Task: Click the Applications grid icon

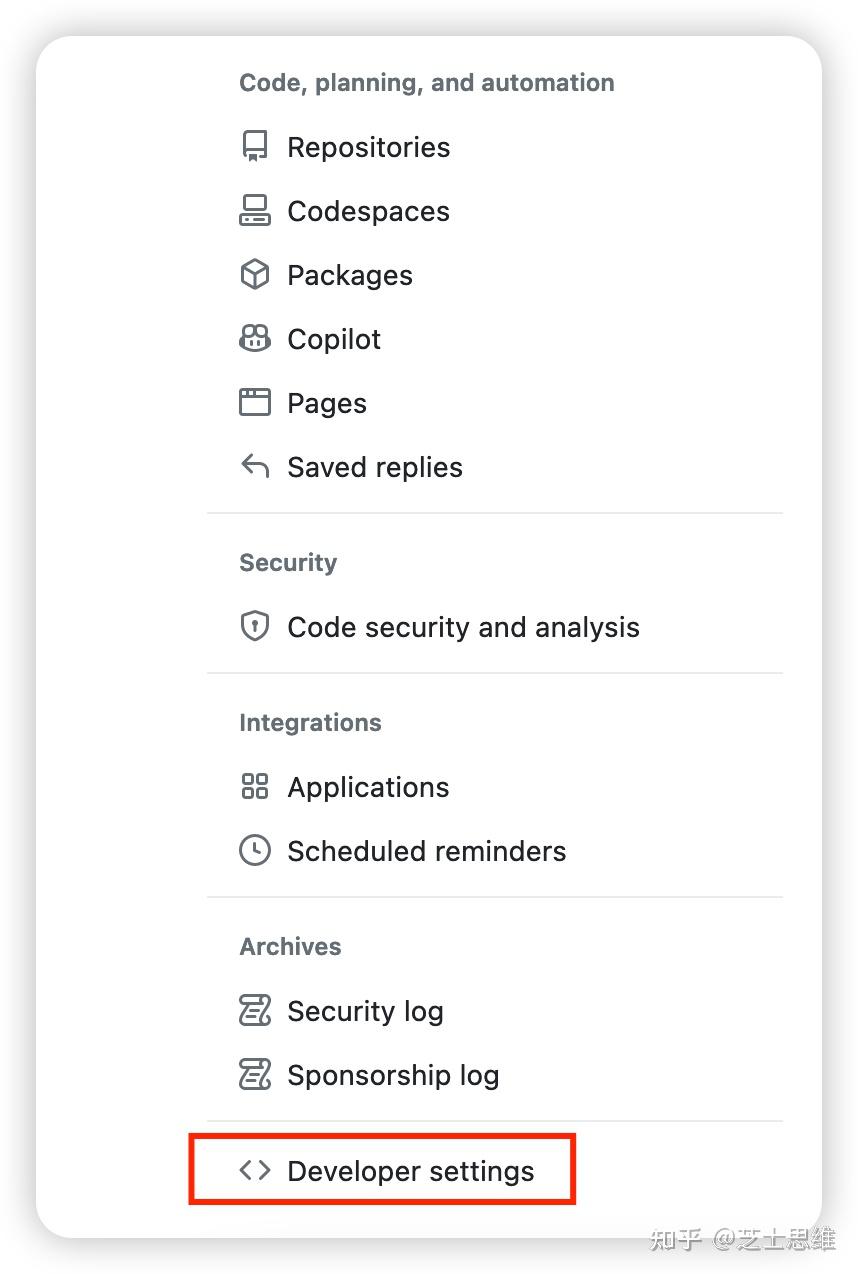Action: point(255,787)
